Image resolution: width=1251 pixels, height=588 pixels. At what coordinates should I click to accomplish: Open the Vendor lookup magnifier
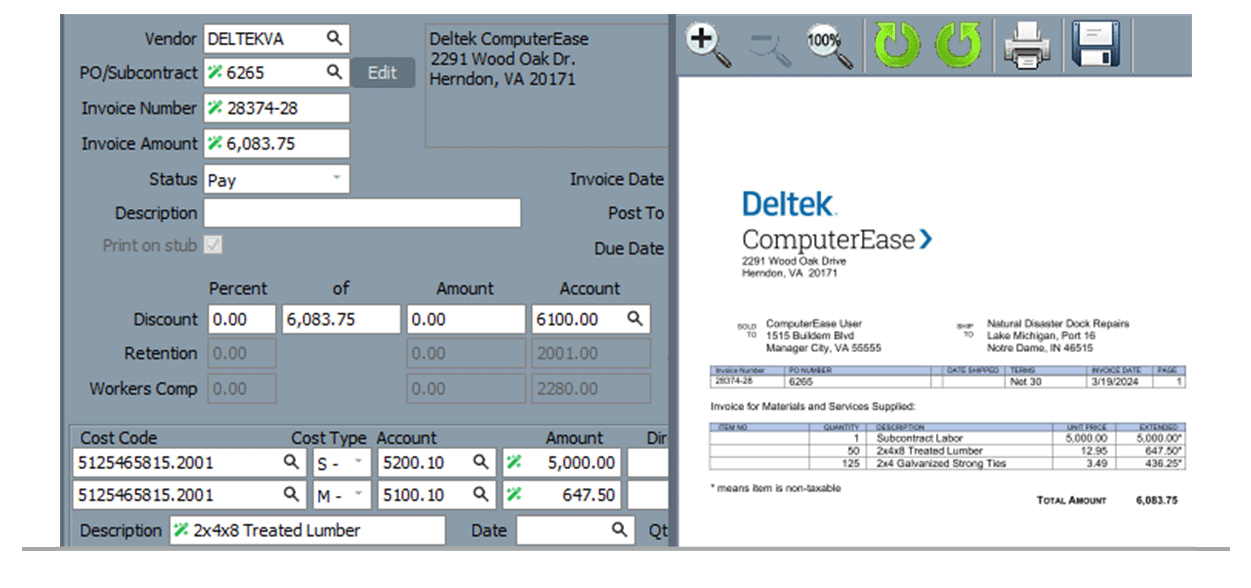coord(335,38)
